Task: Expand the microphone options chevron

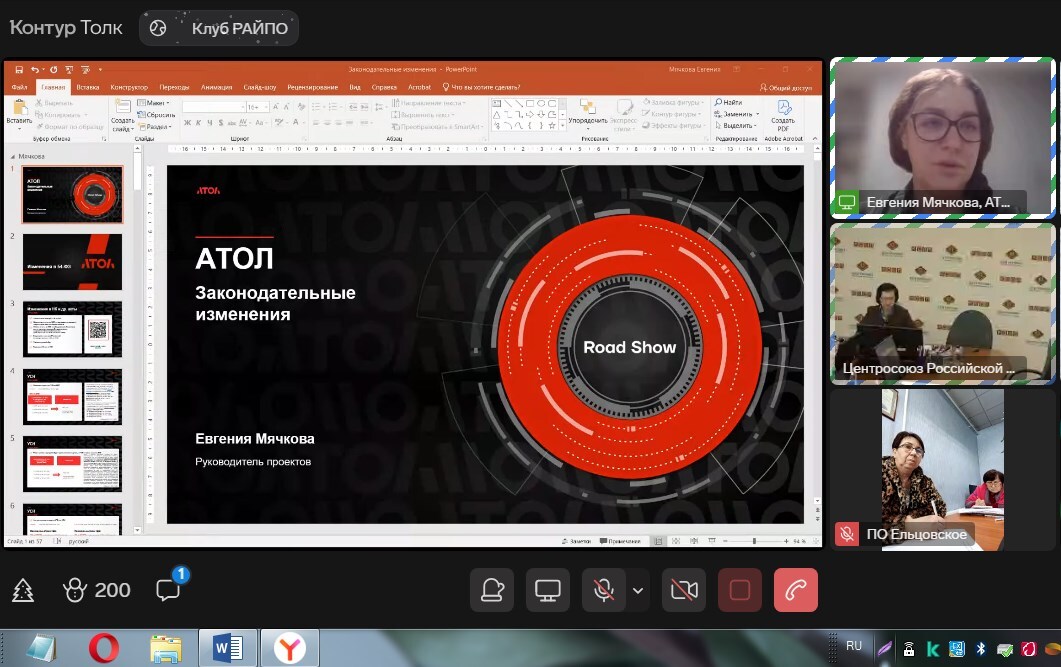Action: (x=637, y=591)
